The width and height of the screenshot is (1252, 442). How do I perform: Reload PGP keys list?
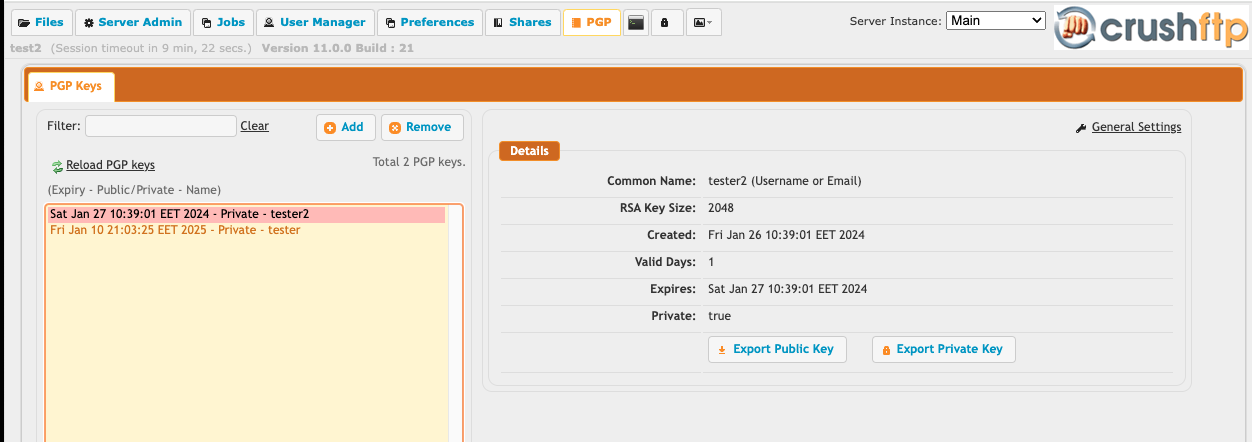click(x=110, y=165)
